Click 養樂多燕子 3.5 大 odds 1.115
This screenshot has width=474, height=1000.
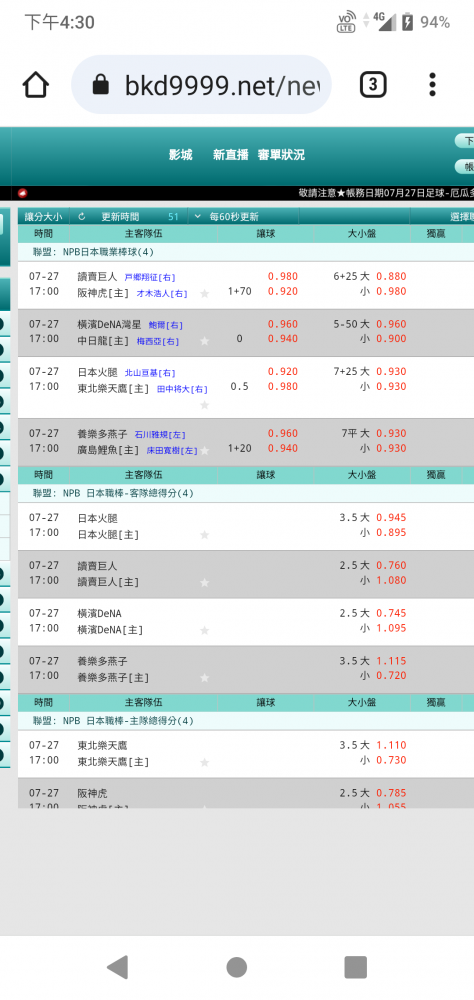tap(391, 661)
